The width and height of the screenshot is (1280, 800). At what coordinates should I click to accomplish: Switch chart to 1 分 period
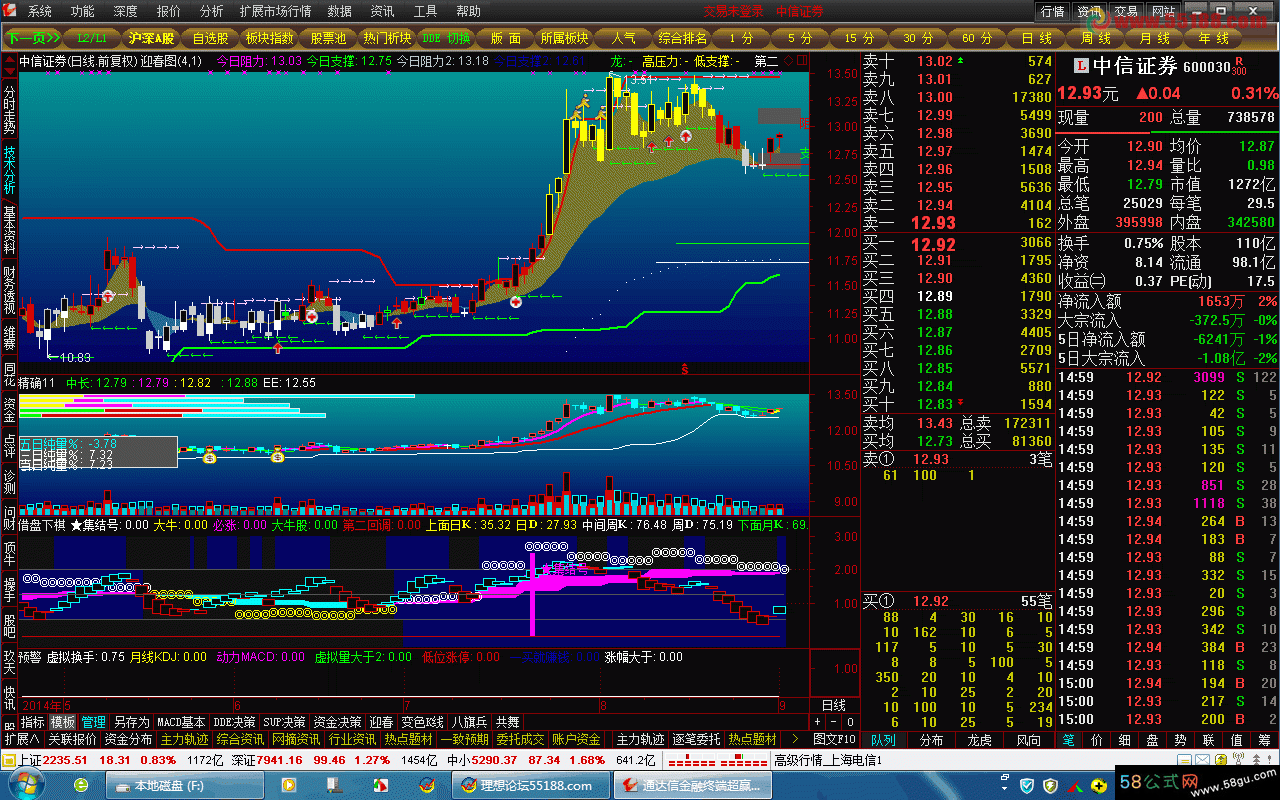click(x=742, y=38)
